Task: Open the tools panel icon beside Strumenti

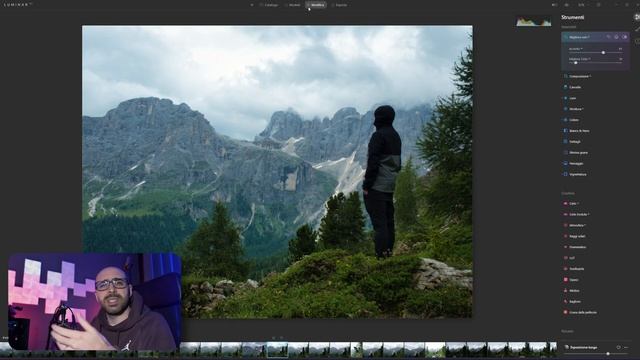Action: point(637,17)
